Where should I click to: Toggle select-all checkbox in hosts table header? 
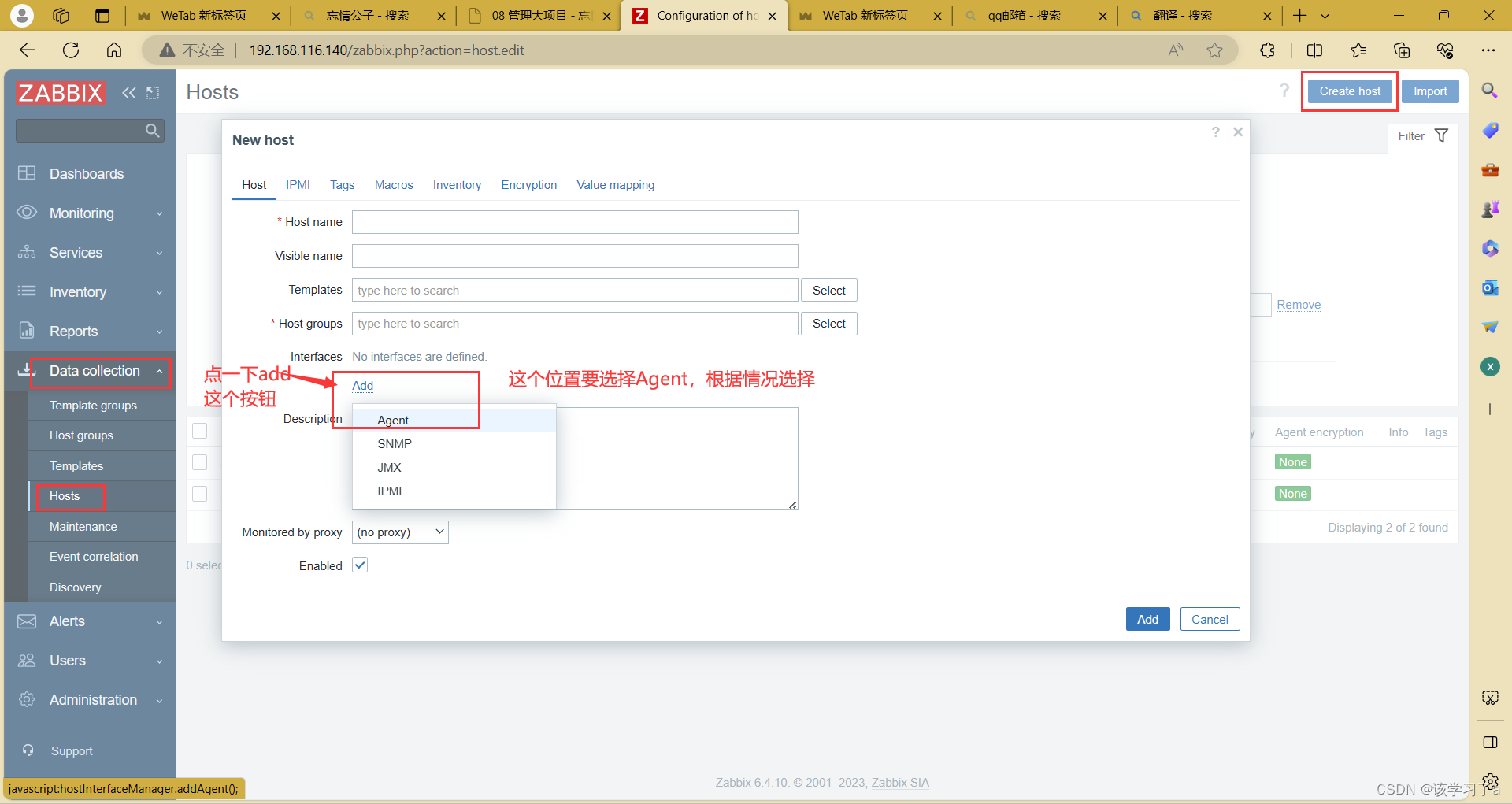tap(200, 431)
